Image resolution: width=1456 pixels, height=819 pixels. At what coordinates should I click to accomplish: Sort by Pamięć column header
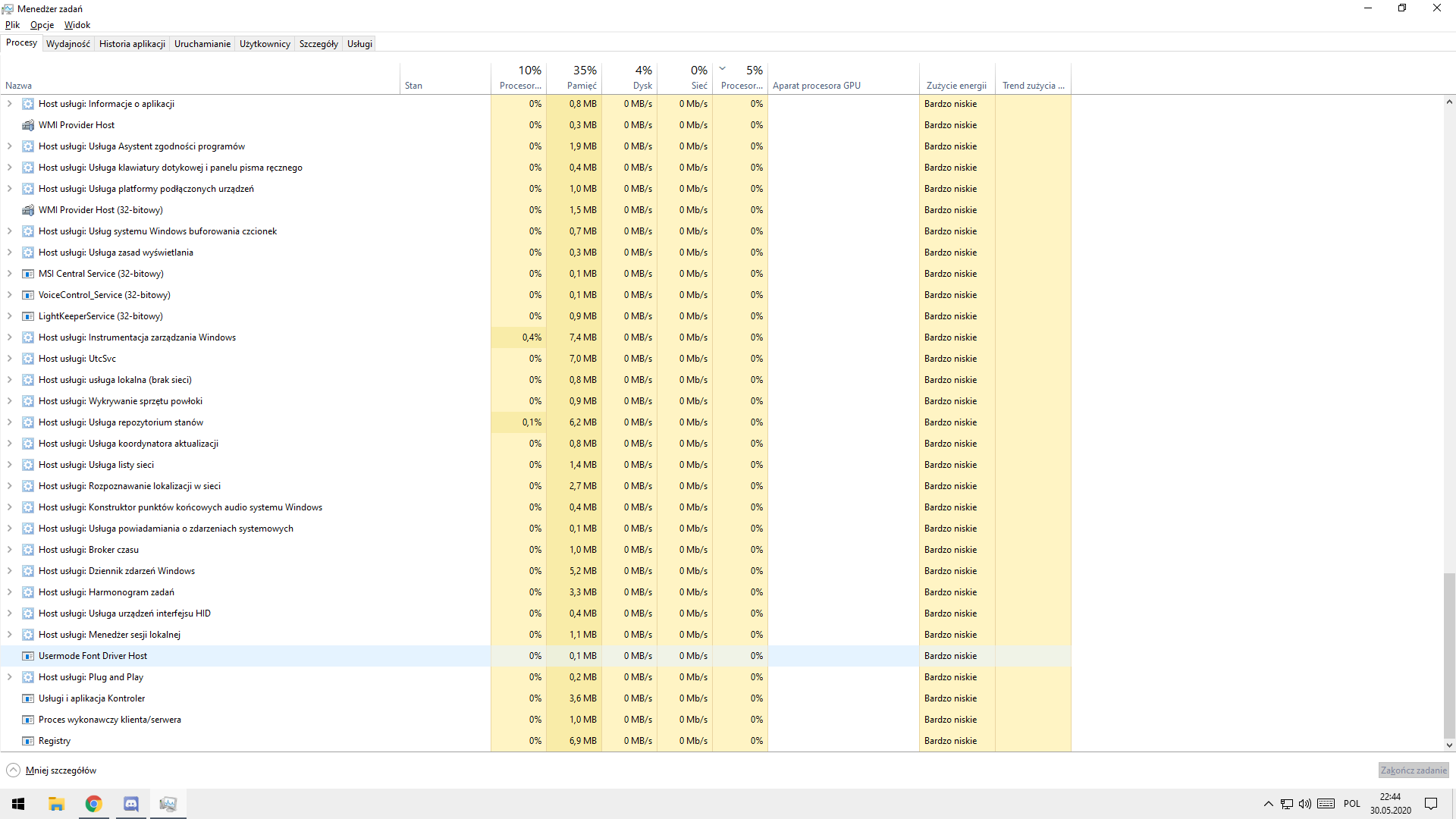(x=574, y=79)
